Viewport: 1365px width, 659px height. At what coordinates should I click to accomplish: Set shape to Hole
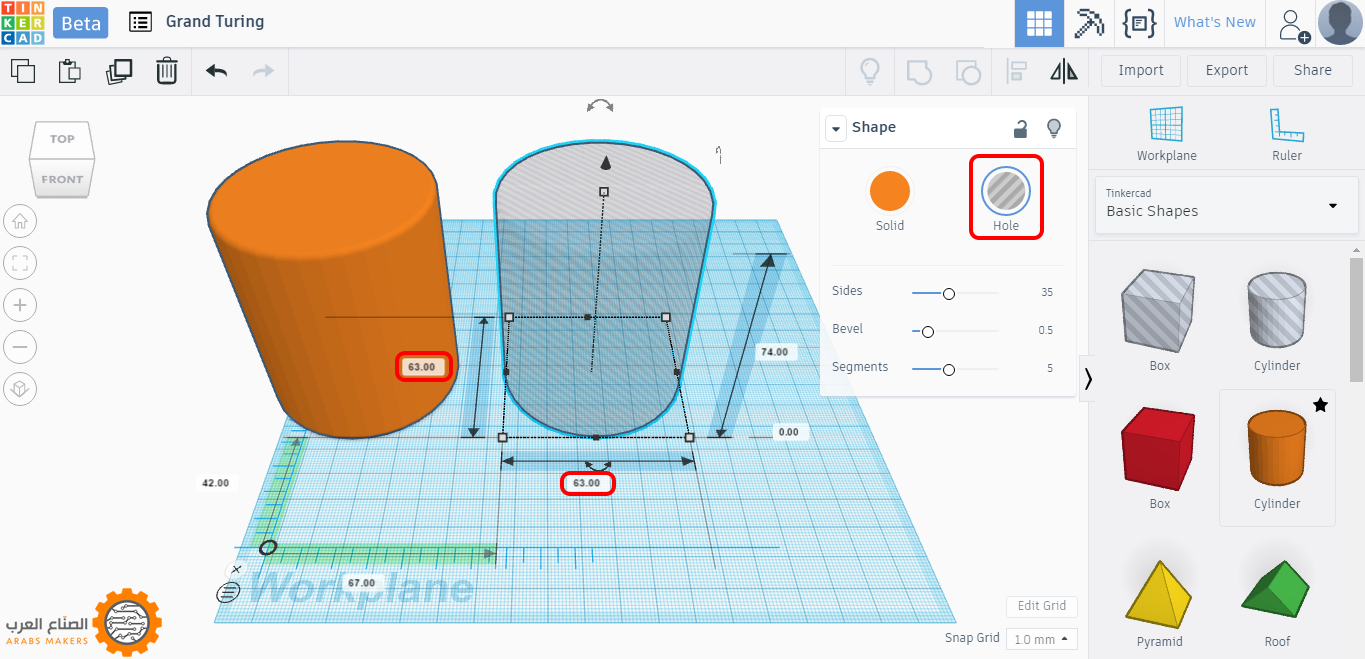pos(1006,197)
